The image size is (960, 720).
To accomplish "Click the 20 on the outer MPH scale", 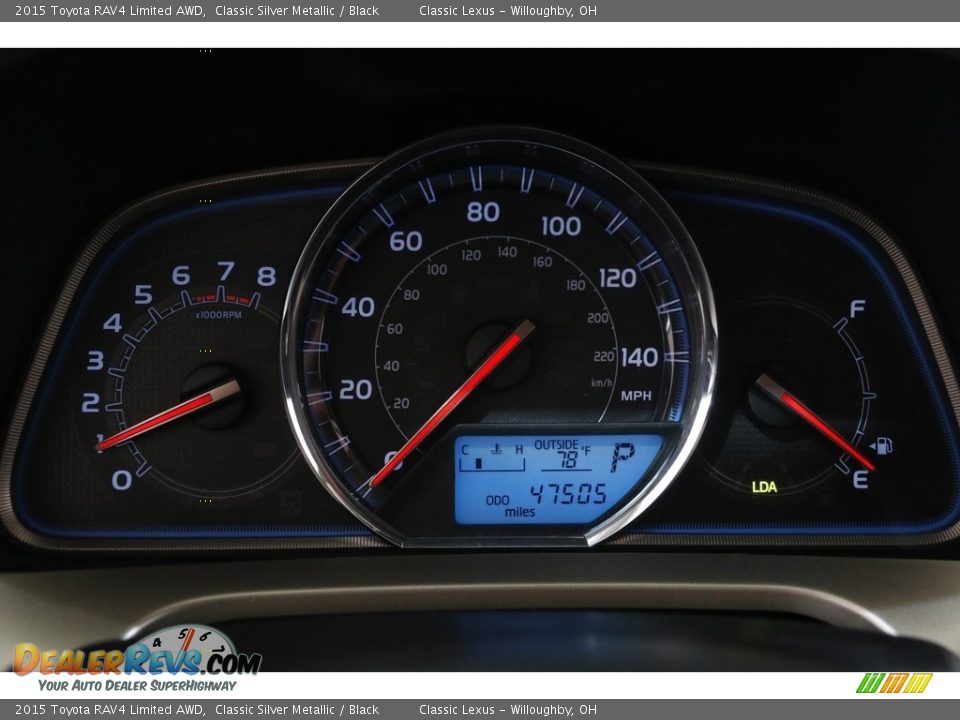I will pos(356,389).
